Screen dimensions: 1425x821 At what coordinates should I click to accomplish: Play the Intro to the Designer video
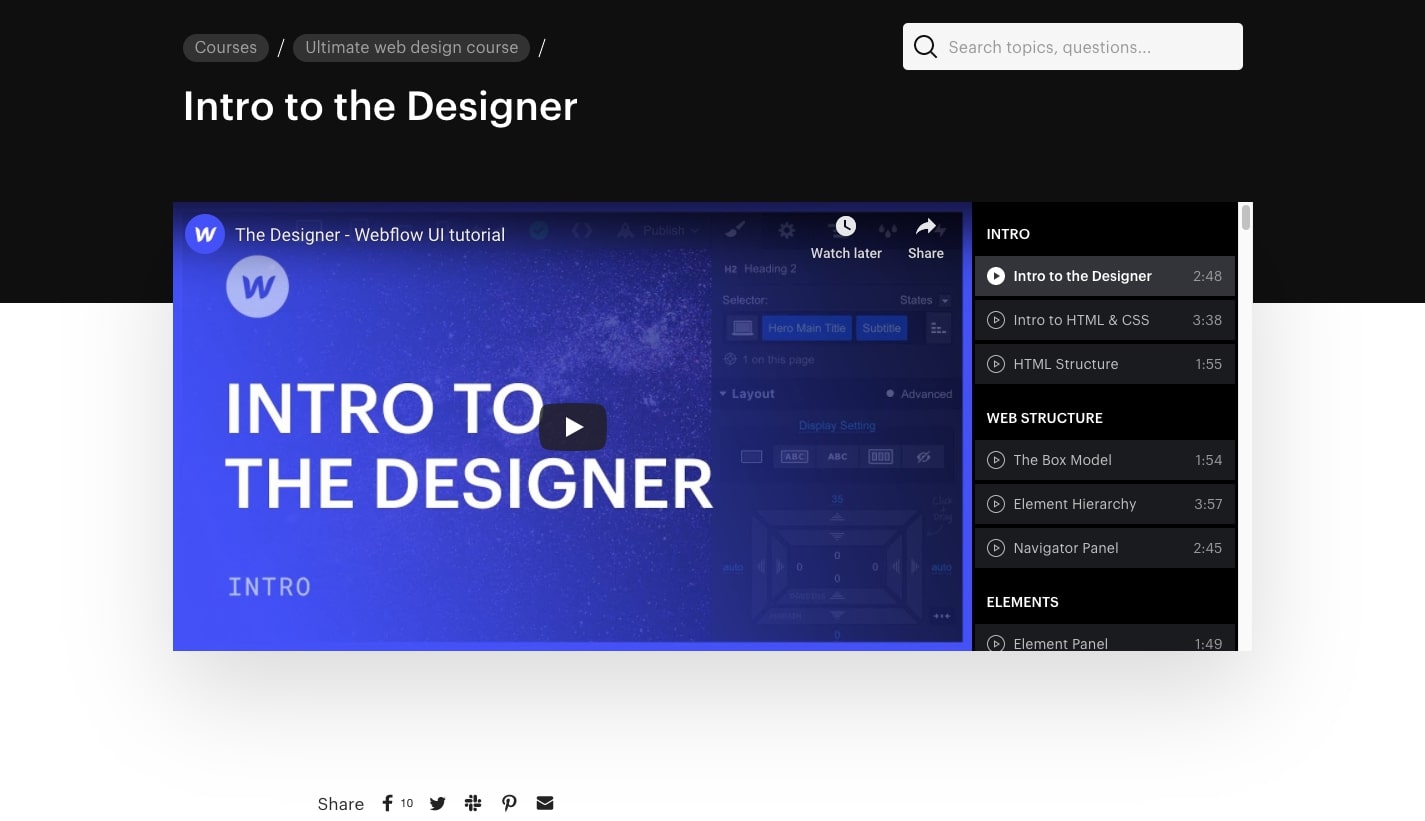pyautogui.click(x=572, y=427)
